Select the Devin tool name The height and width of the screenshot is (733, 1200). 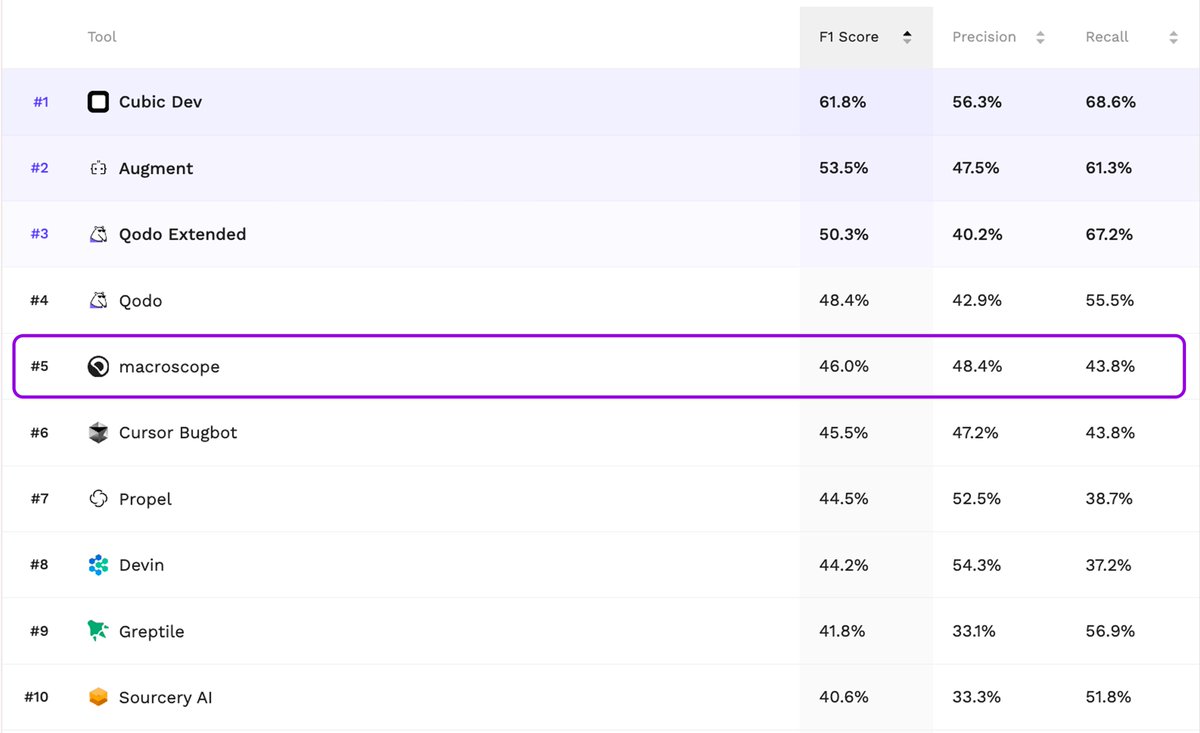point(141,565)
